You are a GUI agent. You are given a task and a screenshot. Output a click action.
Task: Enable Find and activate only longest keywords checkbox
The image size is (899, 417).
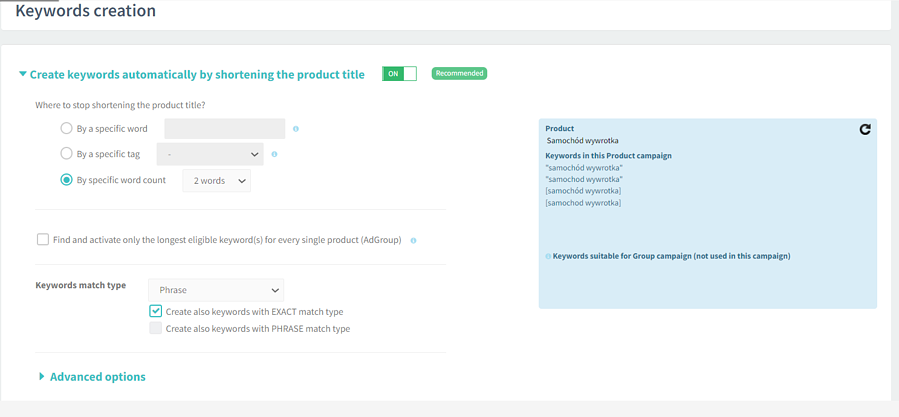43,239
